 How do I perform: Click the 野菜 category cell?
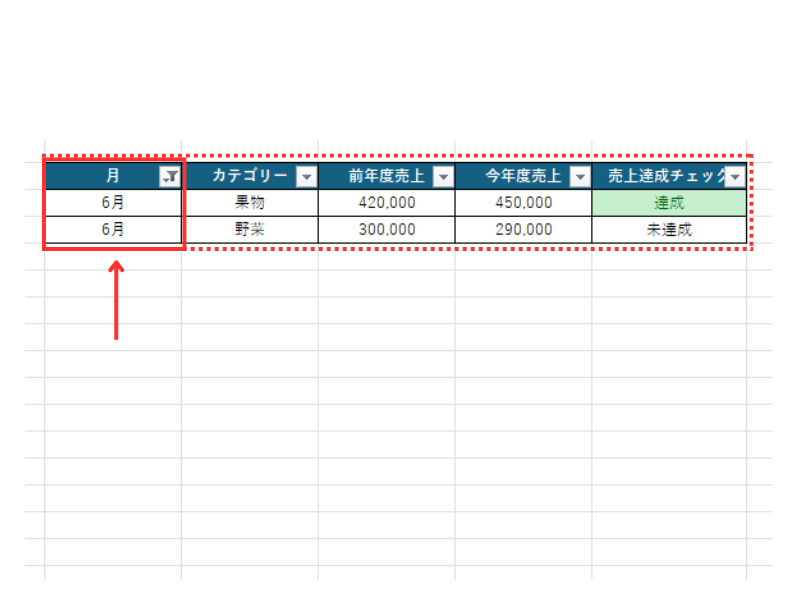(250, 229)
